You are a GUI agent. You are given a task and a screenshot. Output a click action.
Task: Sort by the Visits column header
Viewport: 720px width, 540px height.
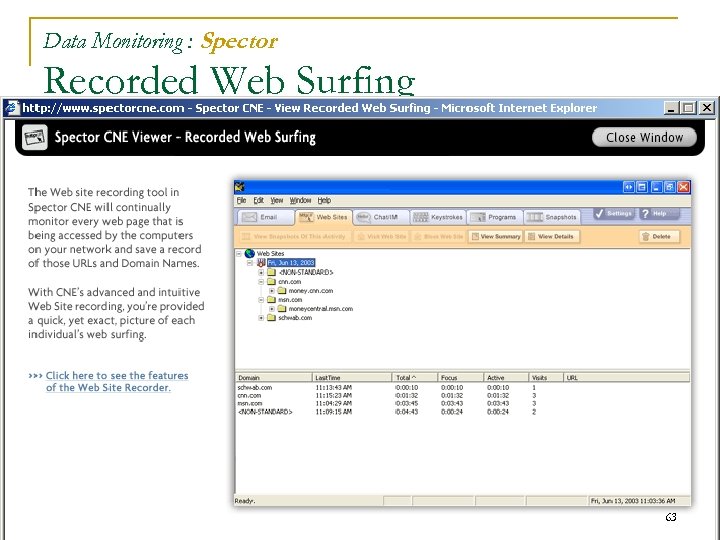pyautogui.click(x=546, y=377)
